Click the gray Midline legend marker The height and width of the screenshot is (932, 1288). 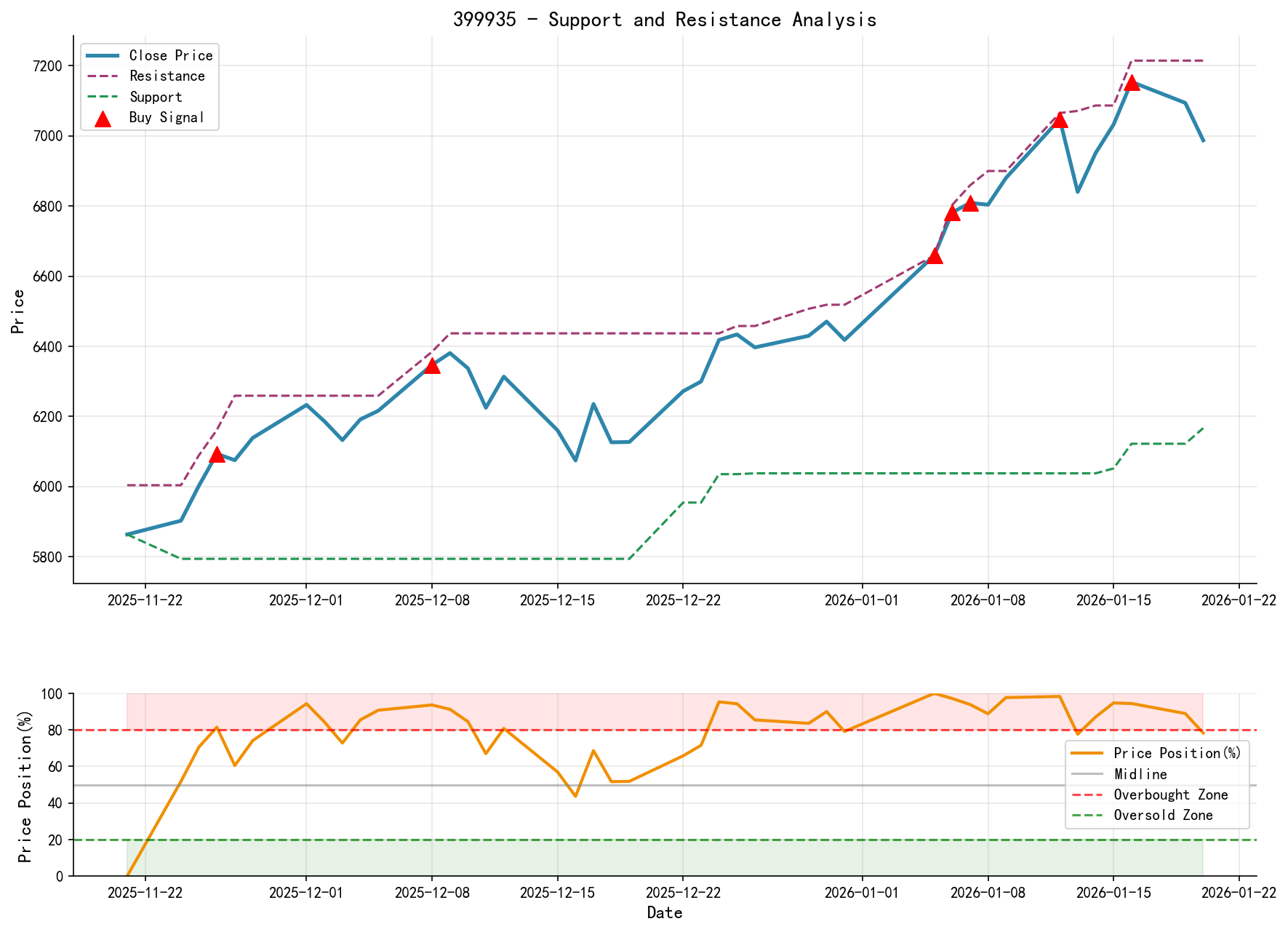coord(1085,773)
